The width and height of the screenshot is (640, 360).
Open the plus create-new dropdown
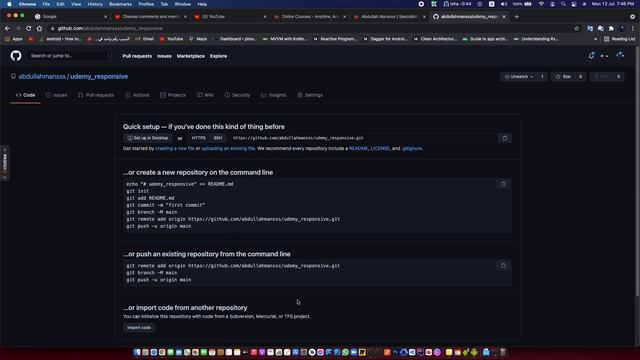(604, 56)
